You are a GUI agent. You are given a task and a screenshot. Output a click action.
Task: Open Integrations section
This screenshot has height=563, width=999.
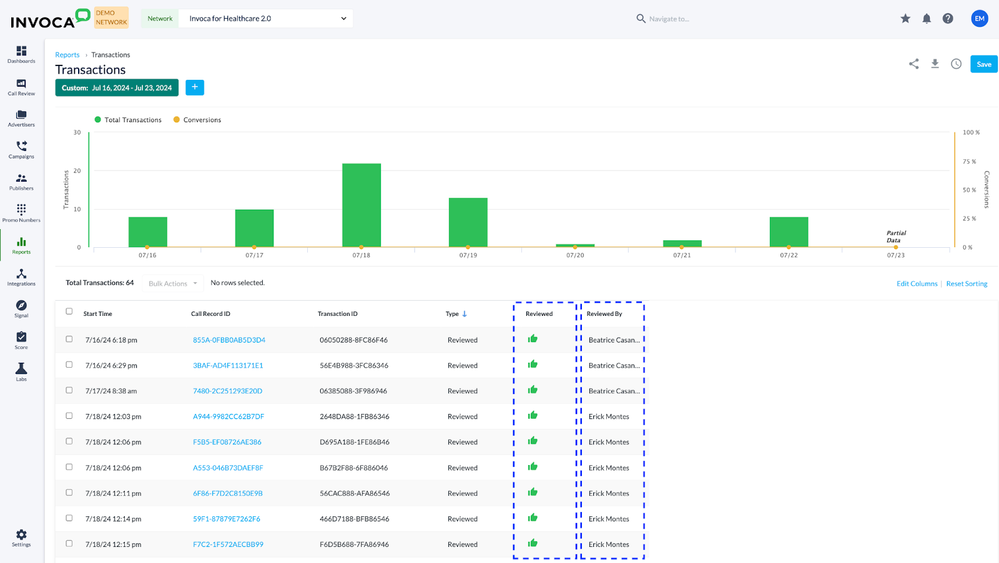(x=21, y=277)
